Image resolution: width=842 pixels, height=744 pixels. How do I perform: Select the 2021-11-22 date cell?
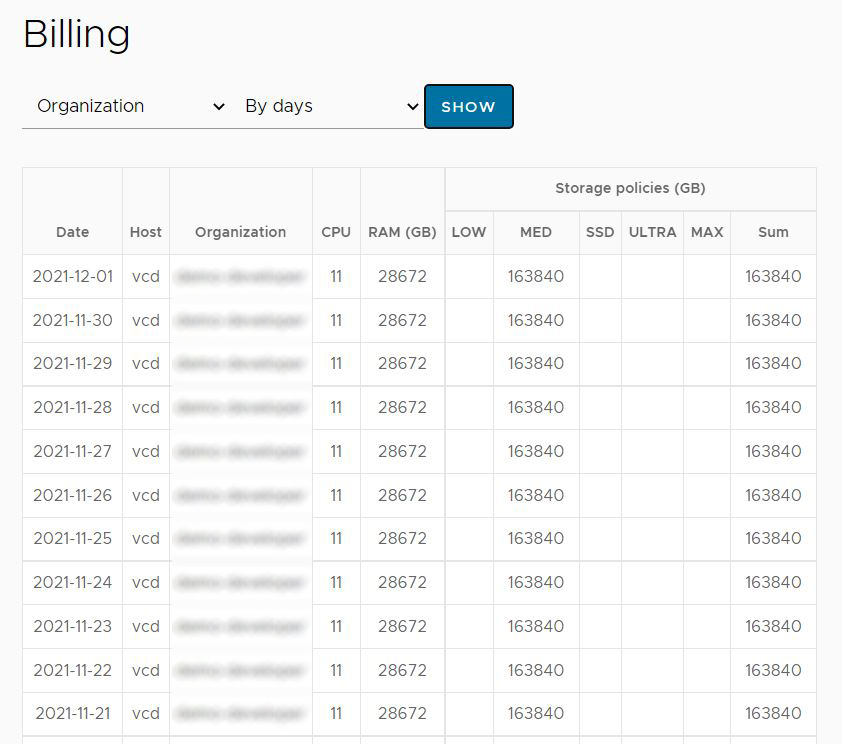pos(72,670)
